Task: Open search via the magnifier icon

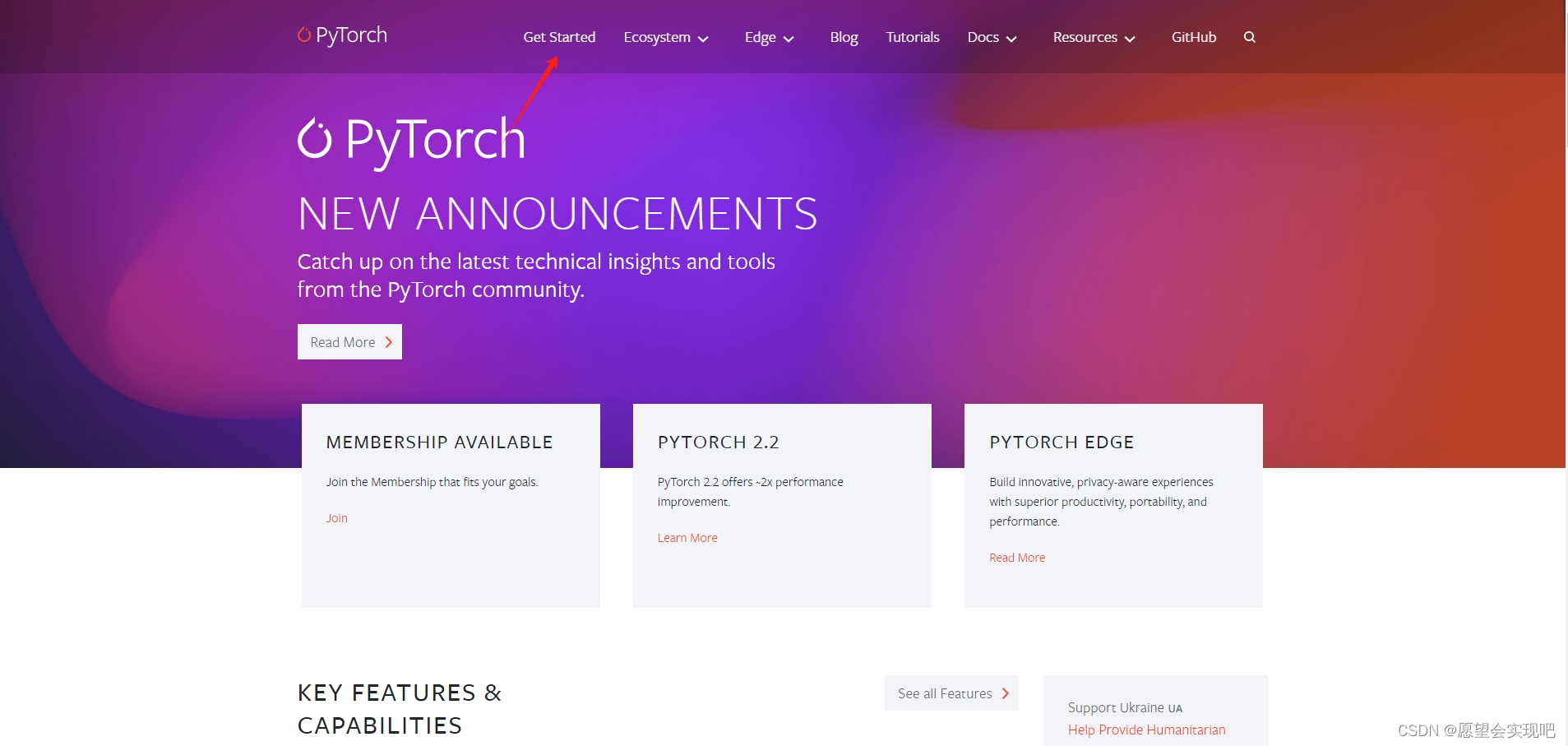Action: point(1248,37)
